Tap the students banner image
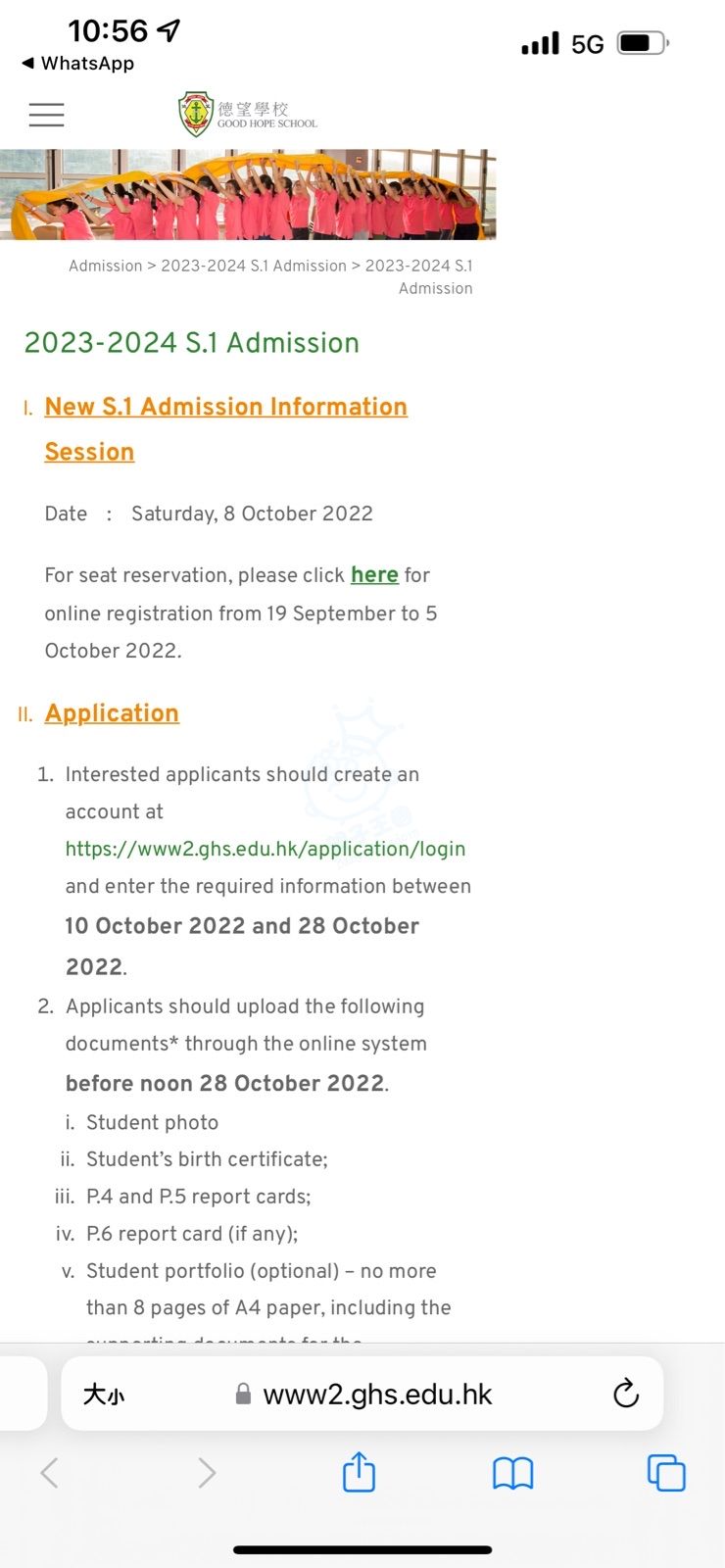Image resolution: width=725 pixels, height=1568 pixels. 248,194
